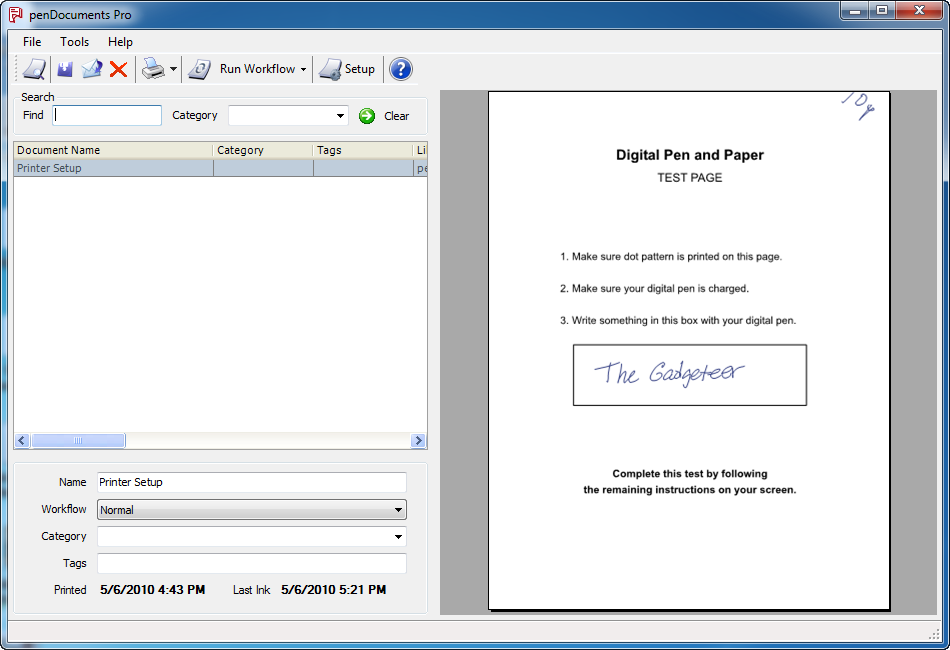Open the Category dropdown in document details

coord(399,536)
